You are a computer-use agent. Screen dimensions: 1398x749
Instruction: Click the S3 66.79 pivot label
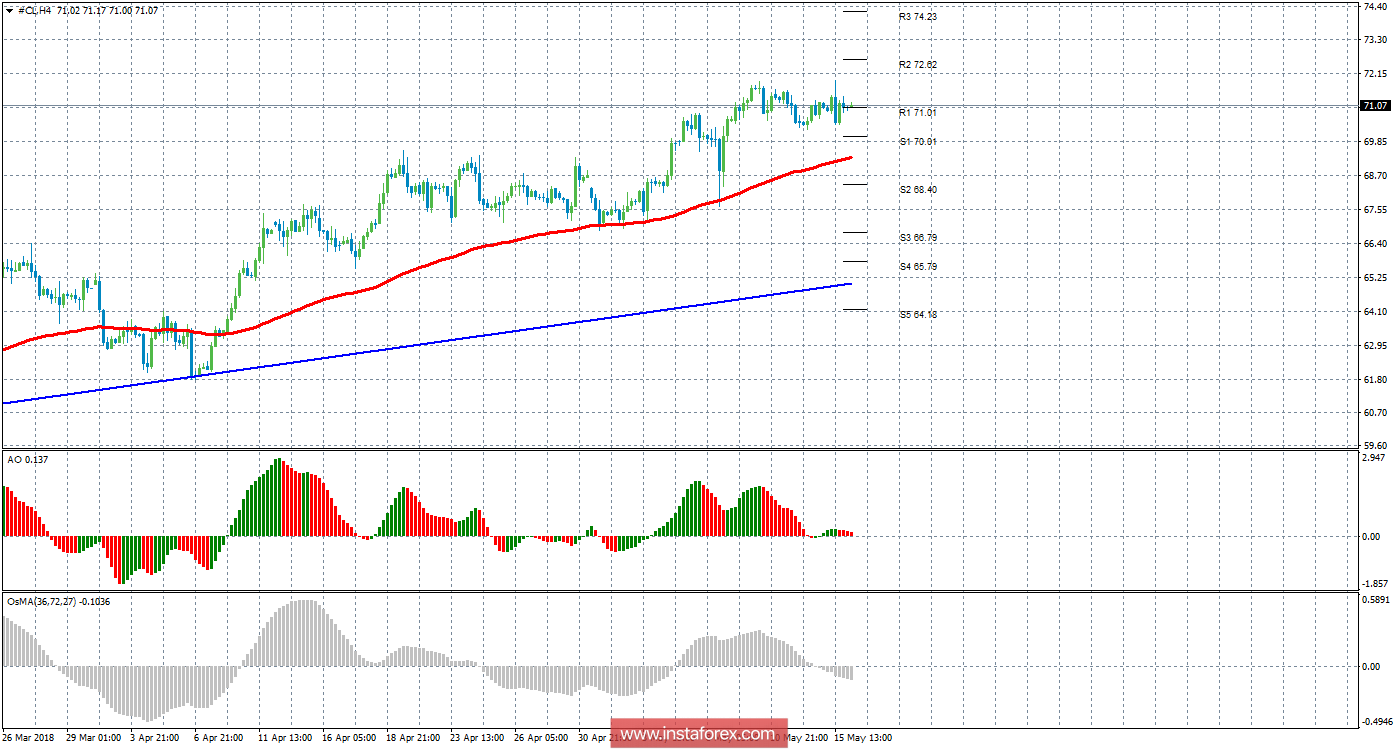point(917,238)
